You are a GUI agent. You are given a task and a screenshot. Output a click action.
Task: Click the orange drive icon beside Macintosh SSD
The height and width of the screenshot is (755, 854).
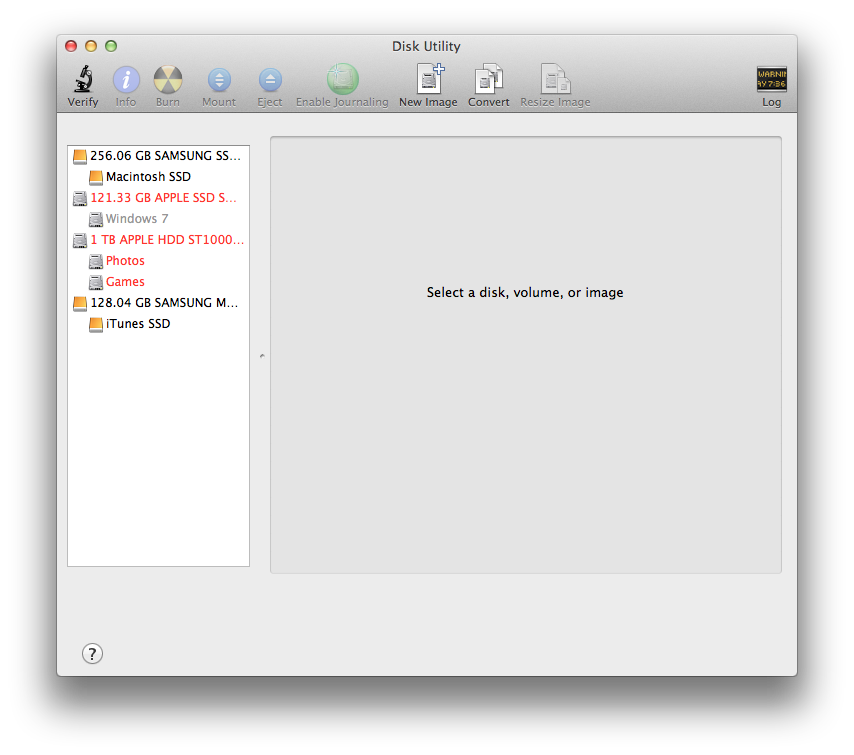[96, 177]
